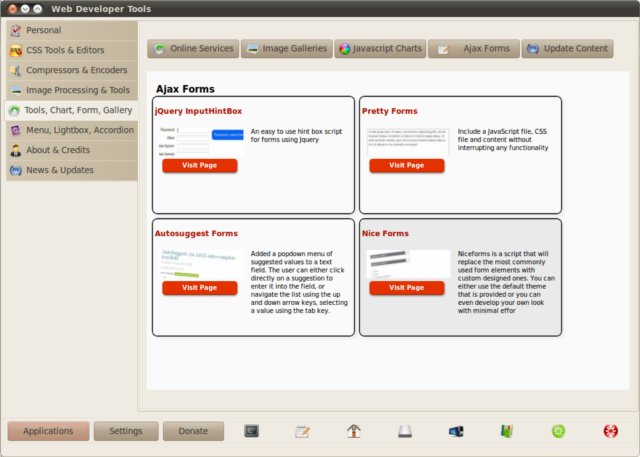Click the News & Updates icon
The height and width of the screenshot is (457, 640).
click(x=16, y=171)
